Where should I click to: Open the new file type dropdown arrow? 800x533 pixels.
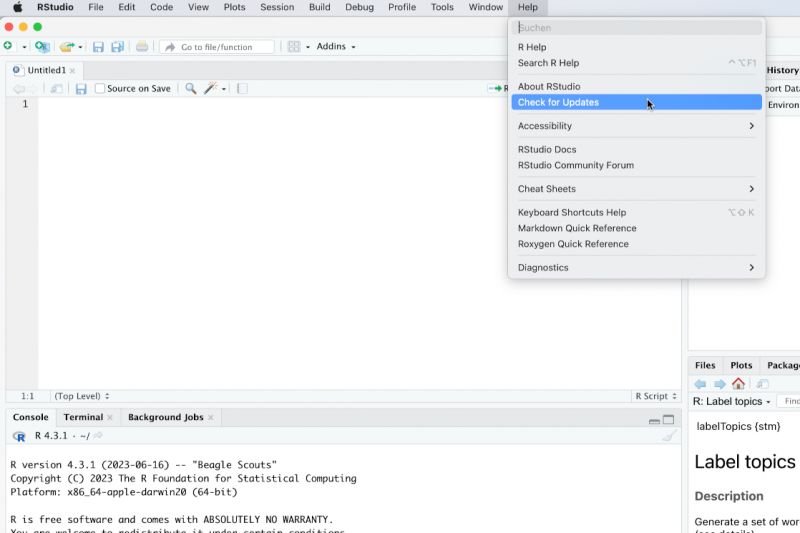pyautogui.click(x=24, y=47)
